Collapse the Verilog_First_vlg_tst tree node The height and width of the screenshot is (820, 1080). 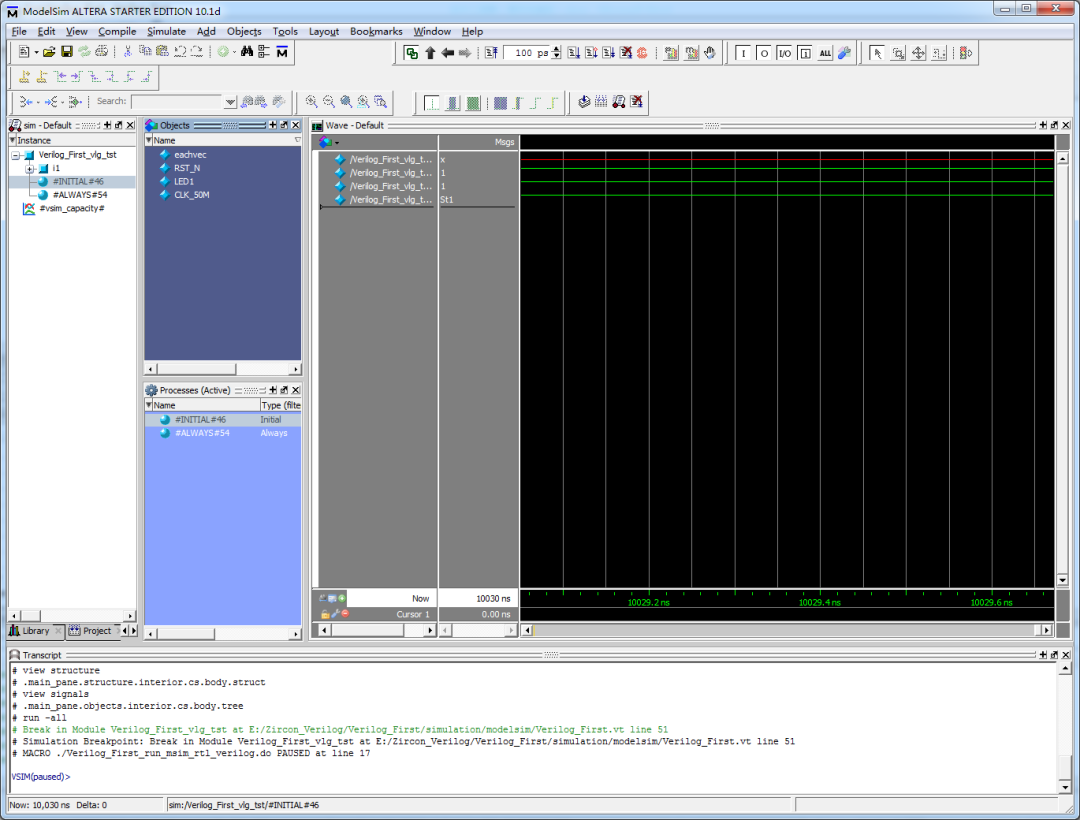click(16, 155)
